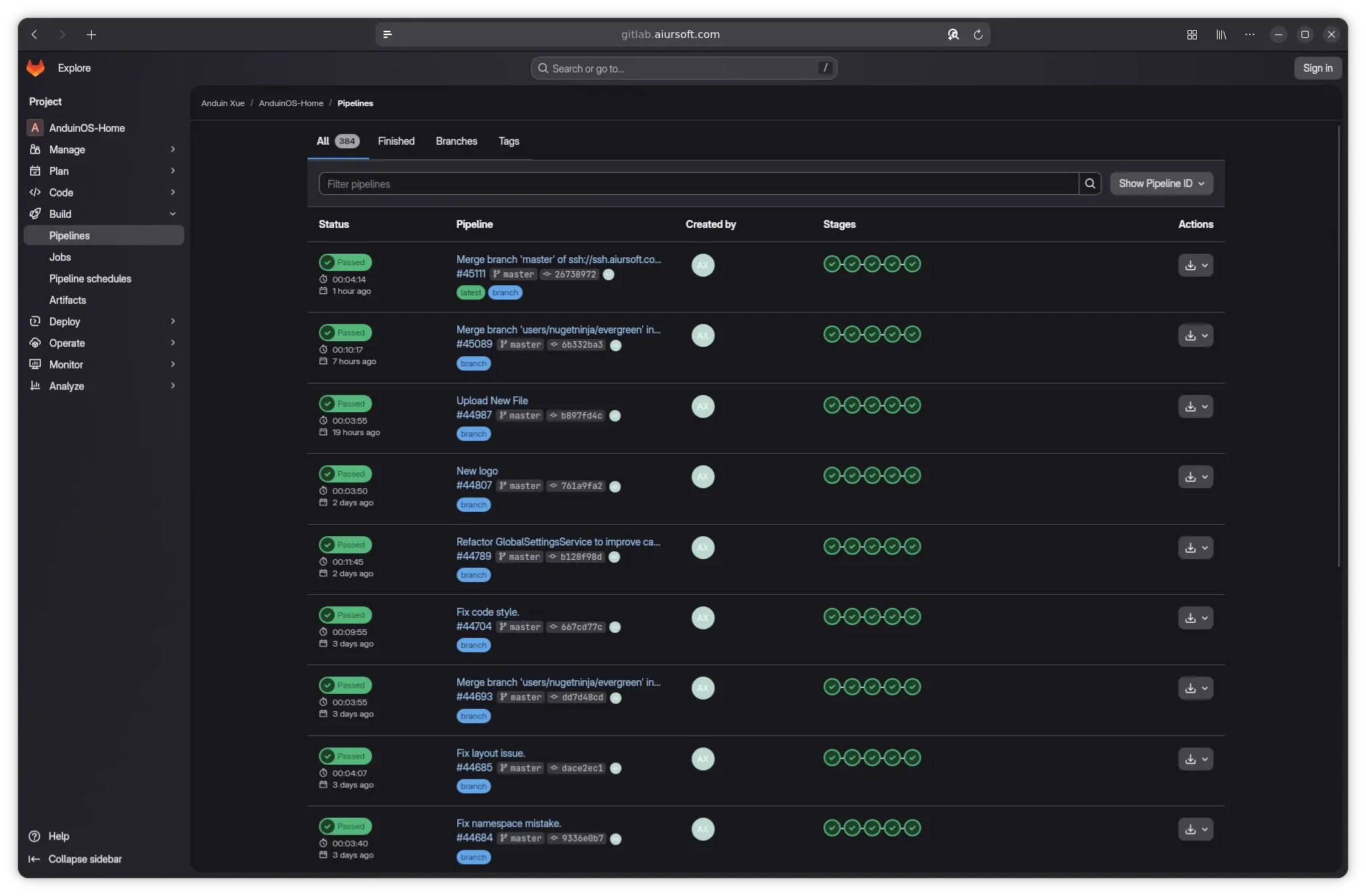The width and height of the screenshot is (1366, 896).
Task: Open download artifacts for pipeline #45111
Action: pyautogui.click(x=1195, y=265)
